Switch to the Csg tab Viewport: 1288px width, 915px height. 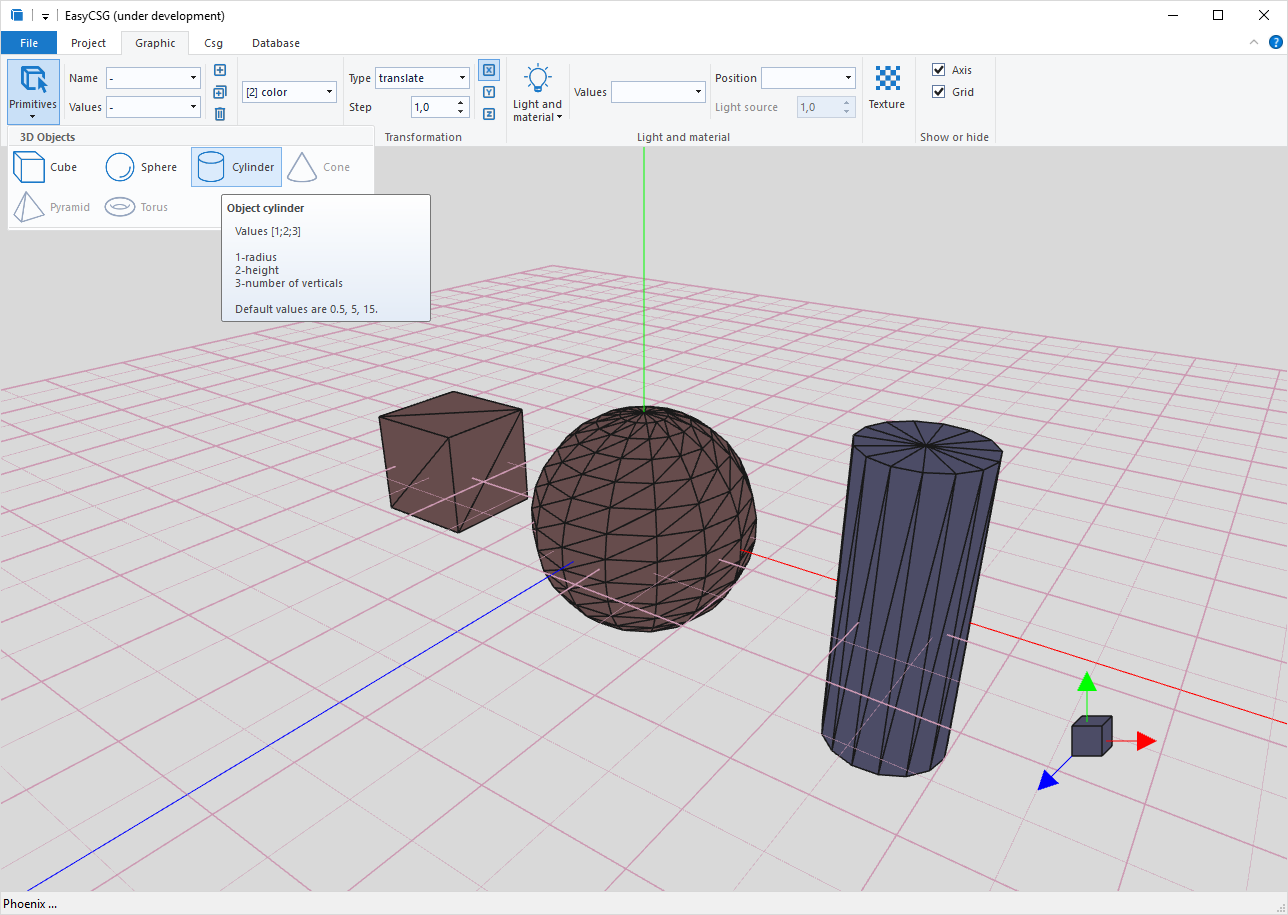213,43
